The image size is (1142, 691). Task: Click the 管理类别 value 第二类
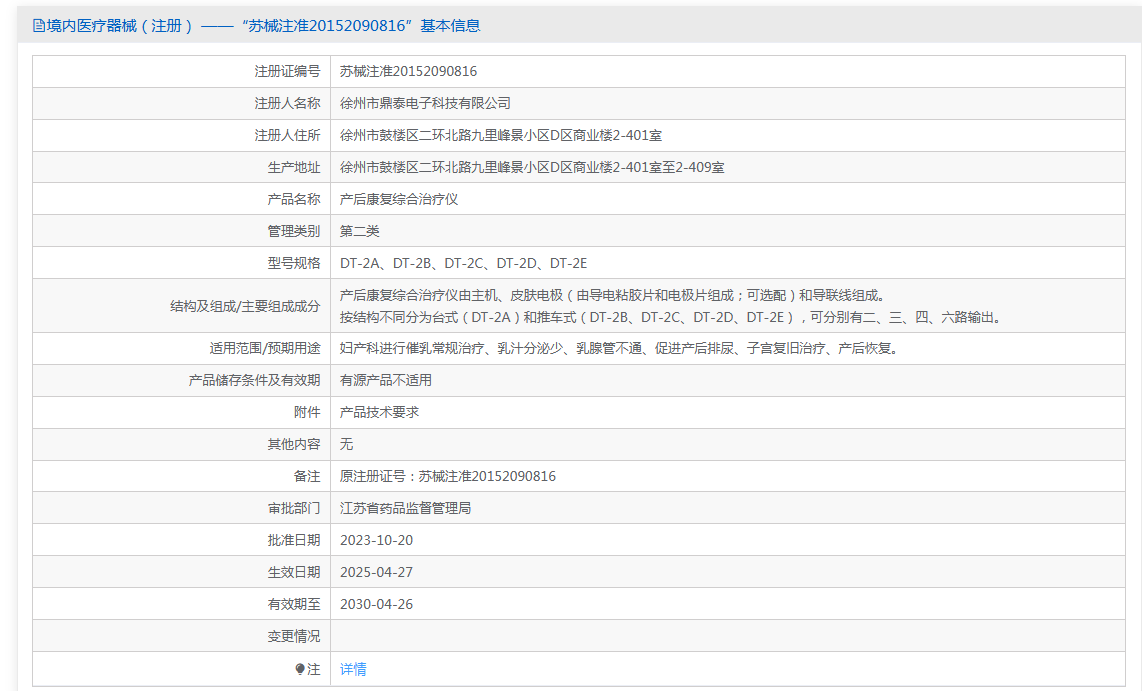[x=360, y=232]
